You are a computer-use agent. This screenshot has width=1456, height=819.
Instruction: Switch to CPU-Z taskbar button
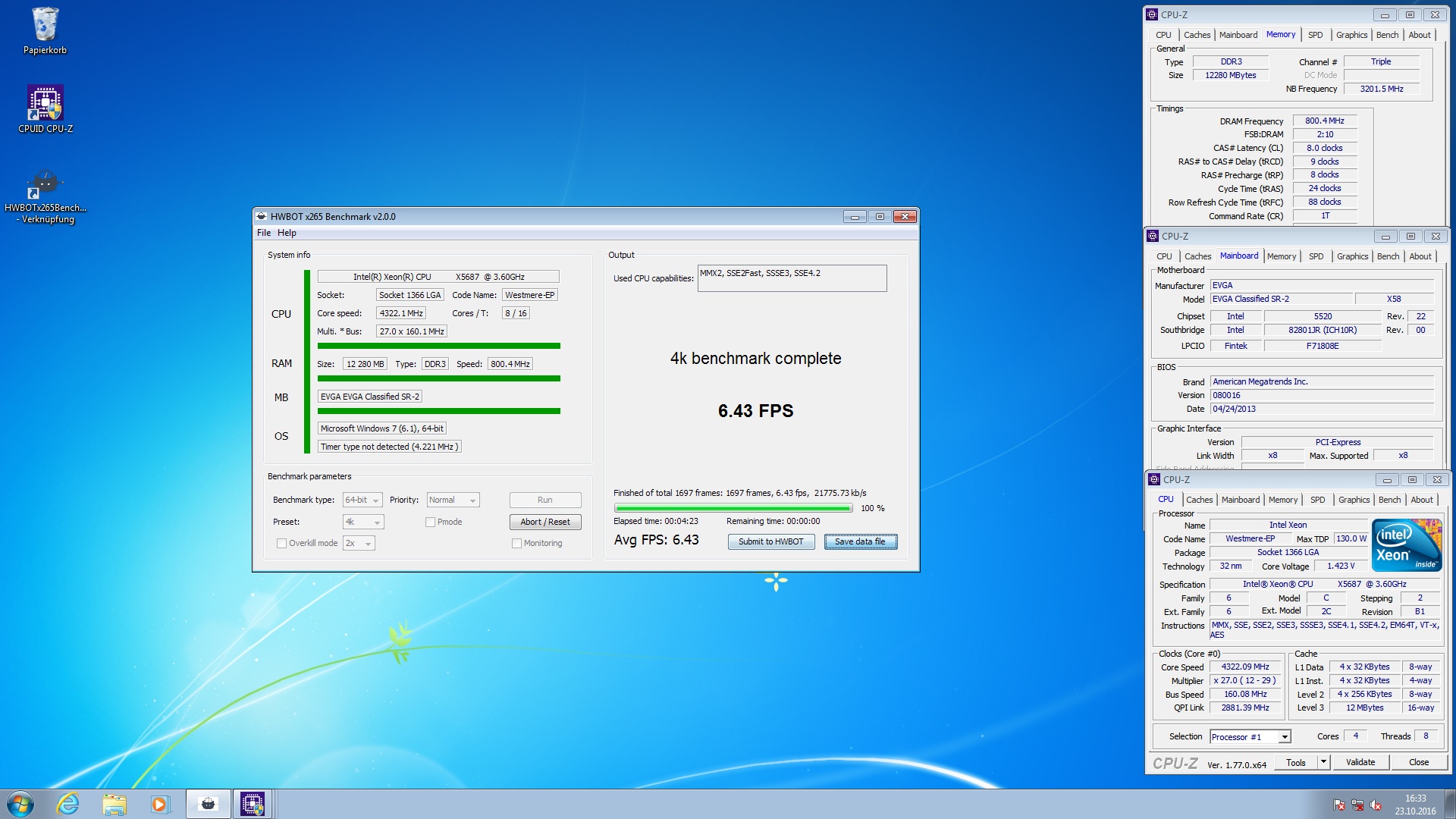253,804
